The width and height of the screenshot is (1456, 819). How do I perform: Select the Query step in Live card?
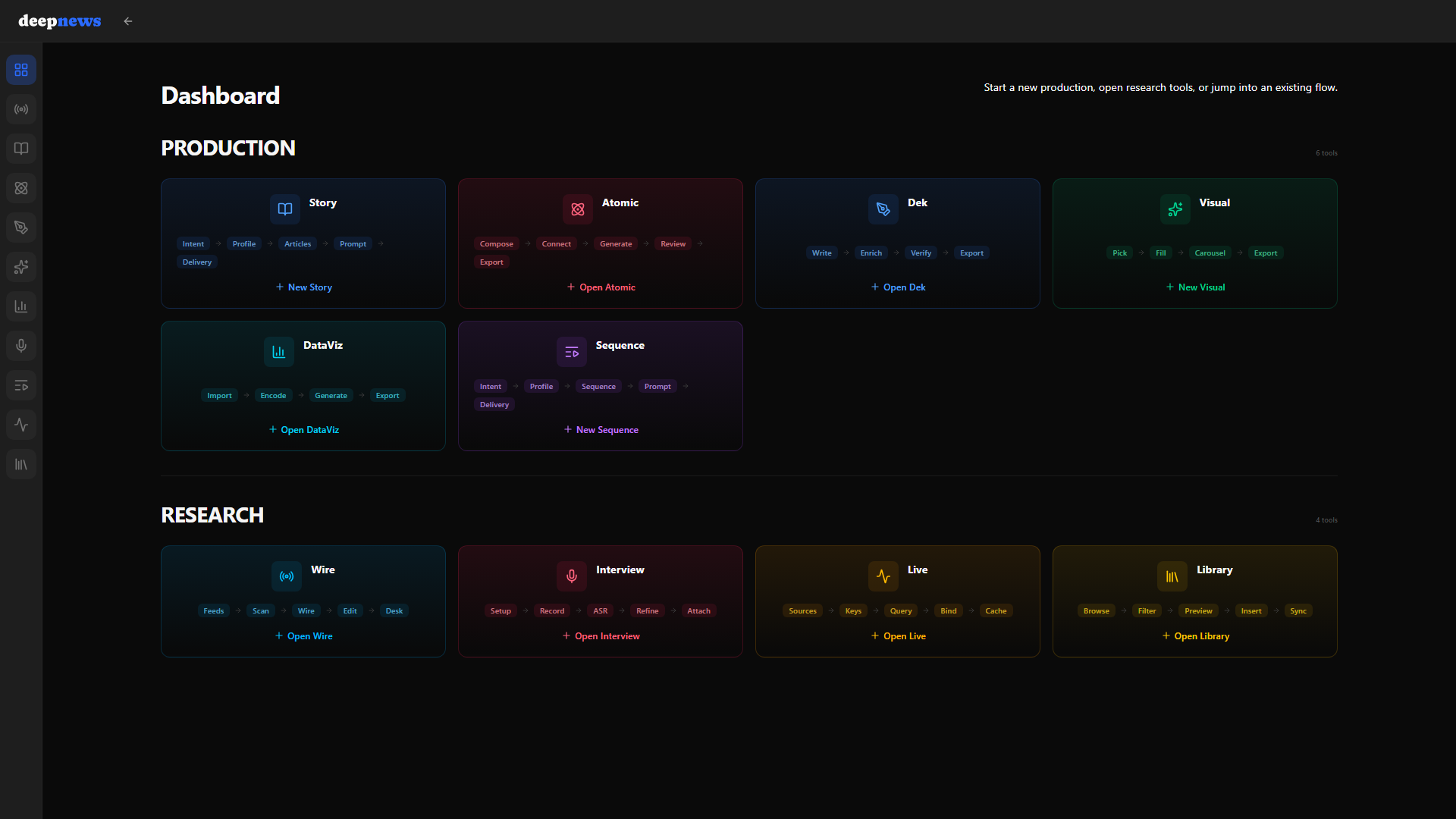point(900,611)
